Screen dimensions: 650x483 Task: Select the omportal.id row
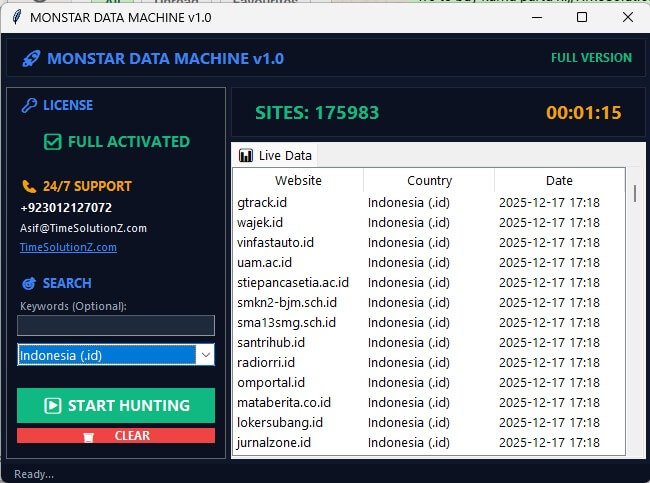[x=429, y=382]
